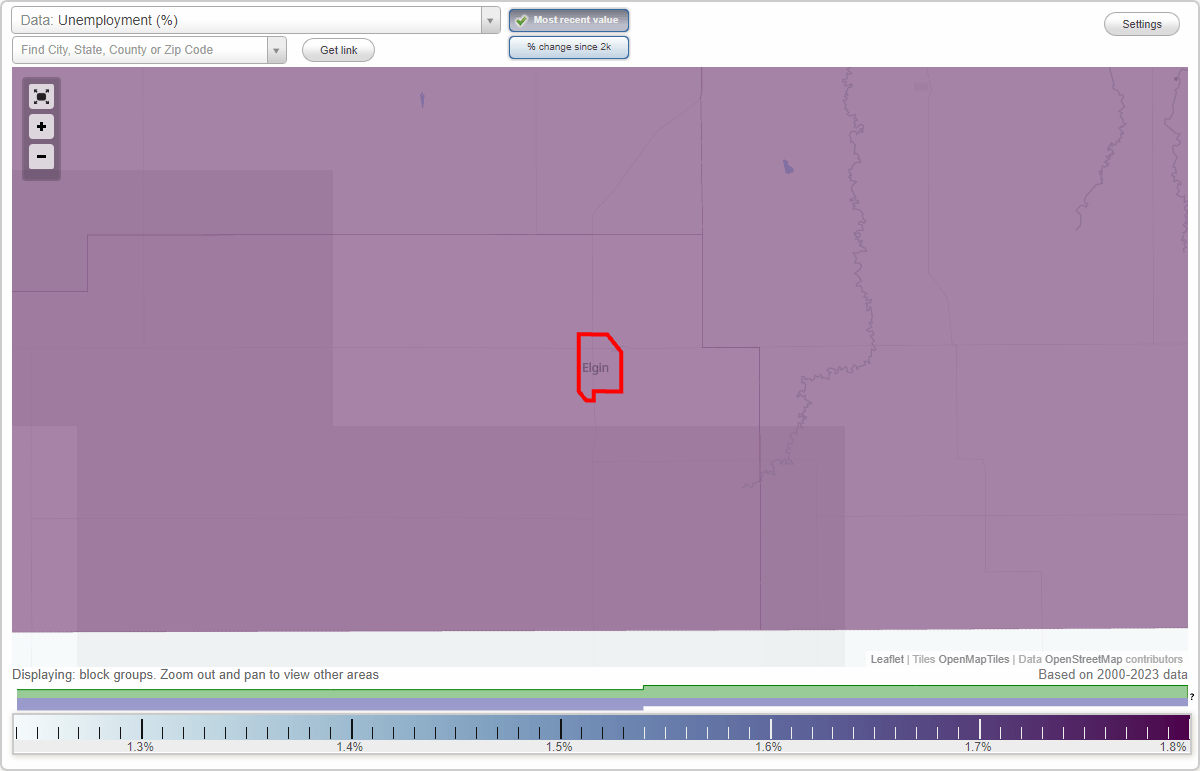Screen dimensions: 1200x771
Task: Click the legend scale near 1.5%
Action: pos(559,728)
